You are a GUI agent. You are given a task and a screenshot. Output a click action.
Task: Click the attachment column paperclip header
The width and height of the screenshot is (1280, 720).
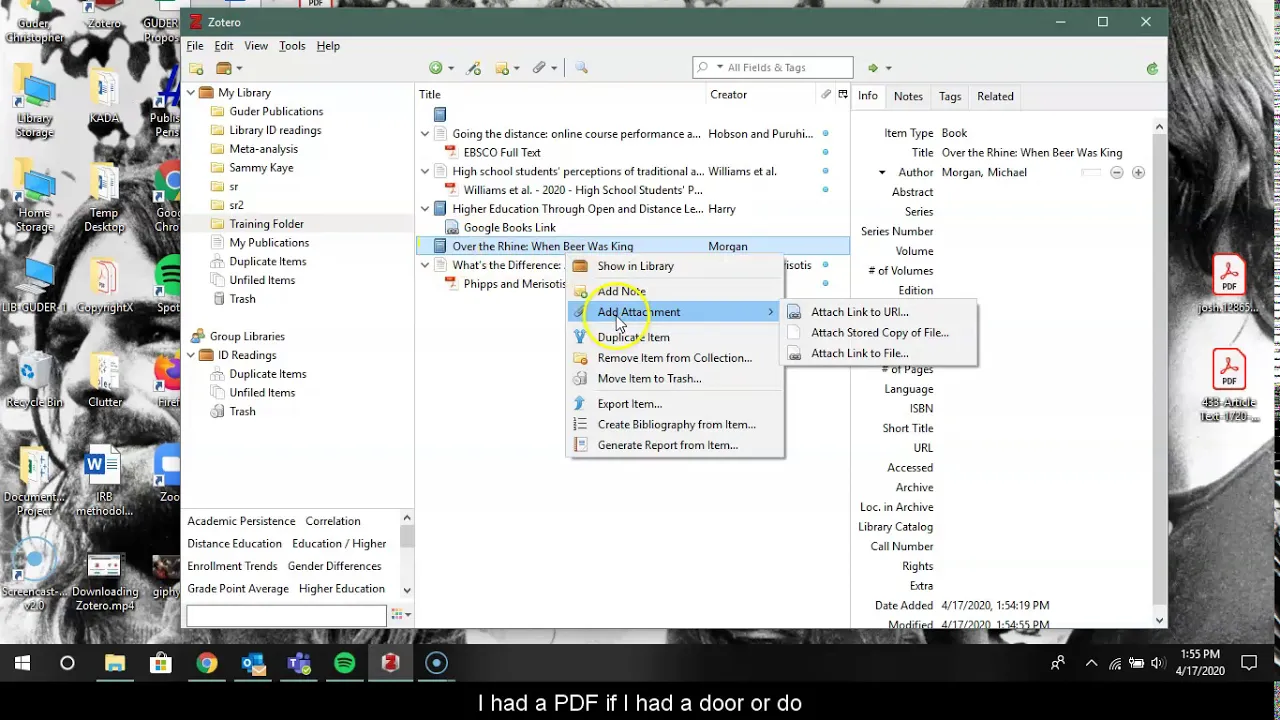pos(826,94)
